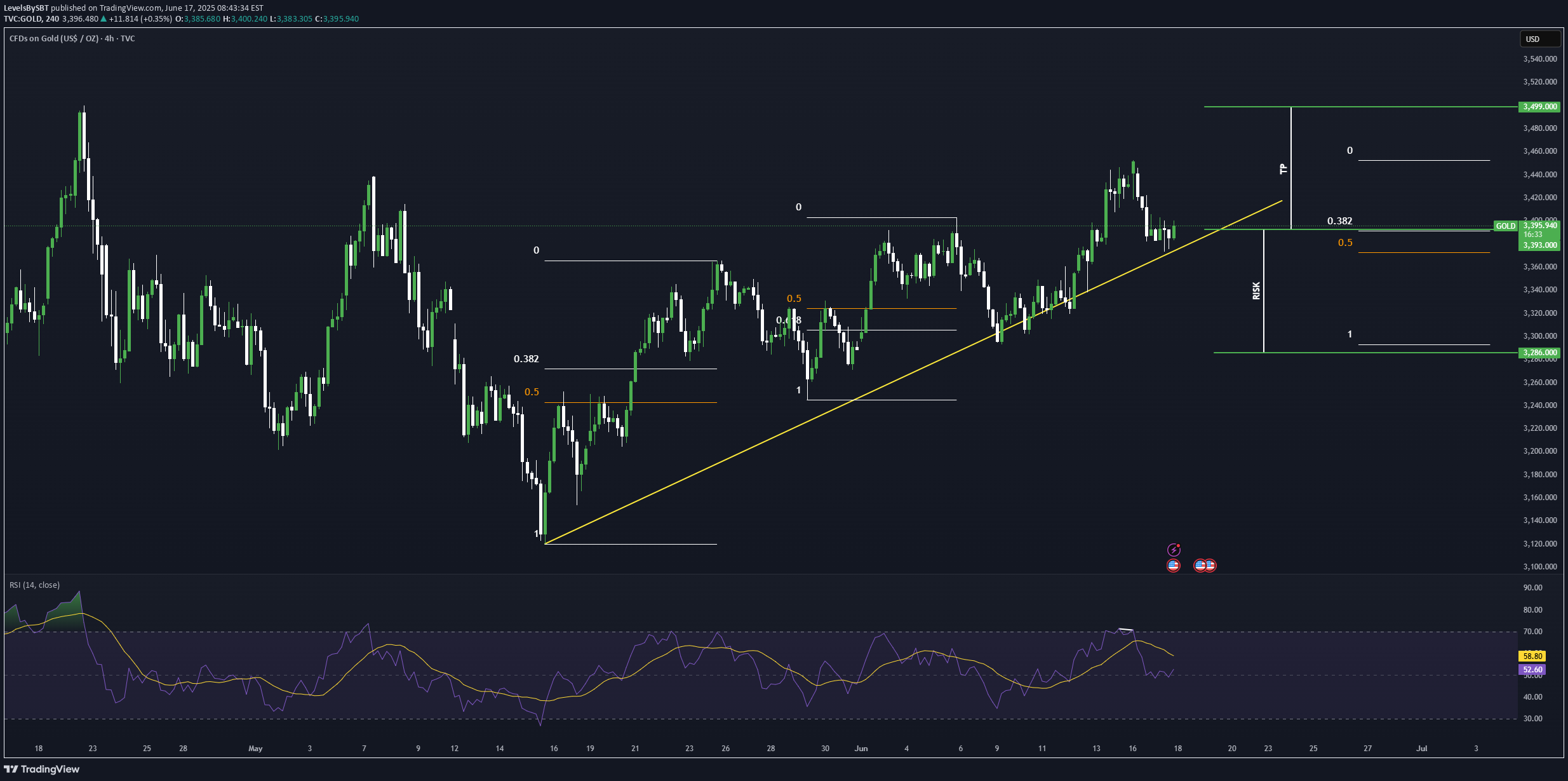
Task: Click date 30 on the time axis
Action: coord(825,749)
